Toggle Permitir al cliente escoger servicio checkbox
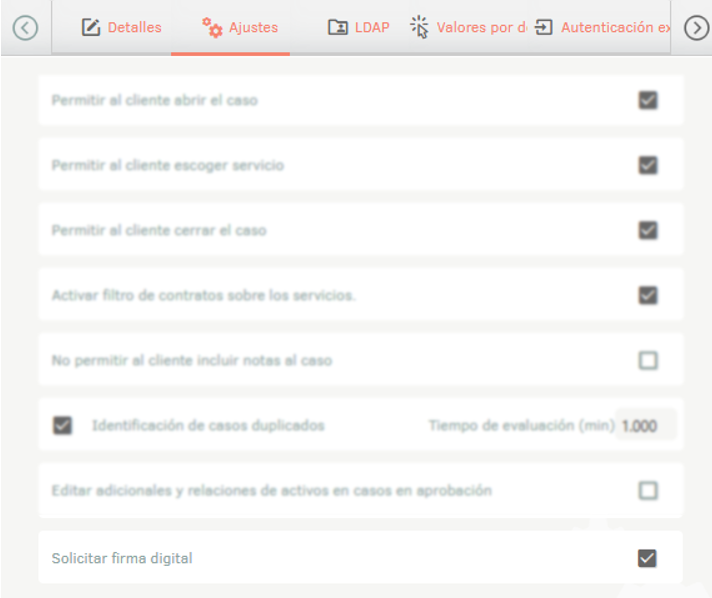712x598 pixels. pyautogui.click(x=648, y=165)
